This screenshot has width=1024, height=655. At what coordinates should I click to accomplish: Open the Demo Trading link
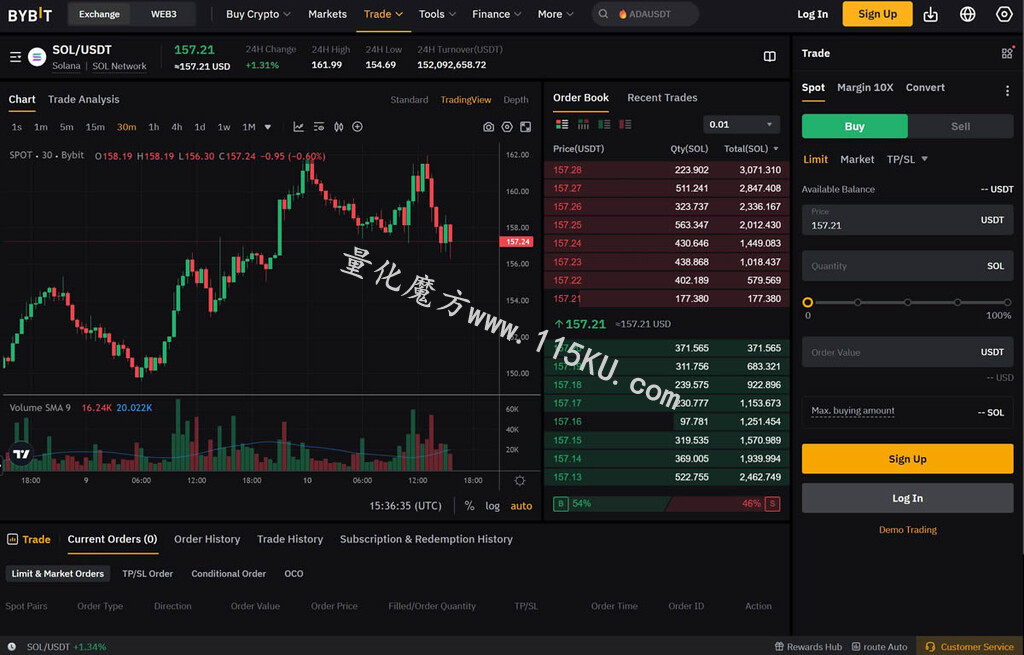click(x=907, y=530)
